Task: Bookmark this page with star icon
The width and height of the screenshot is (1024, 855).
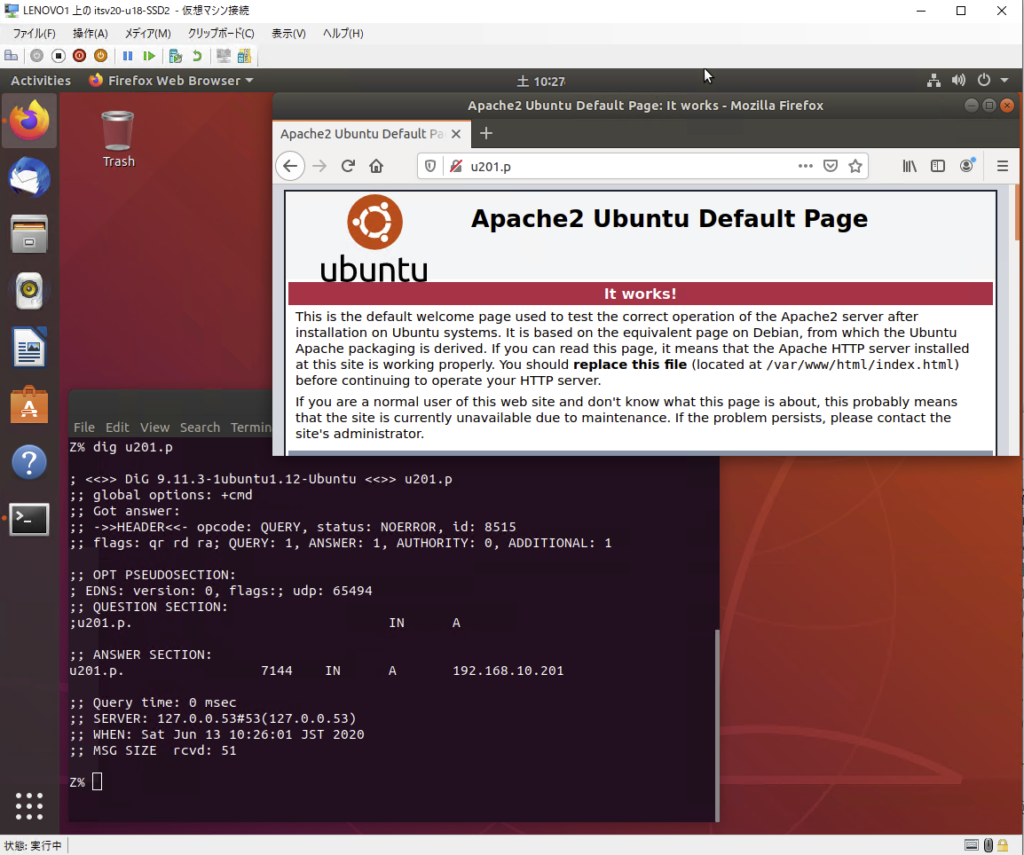Action: [855, 166]
